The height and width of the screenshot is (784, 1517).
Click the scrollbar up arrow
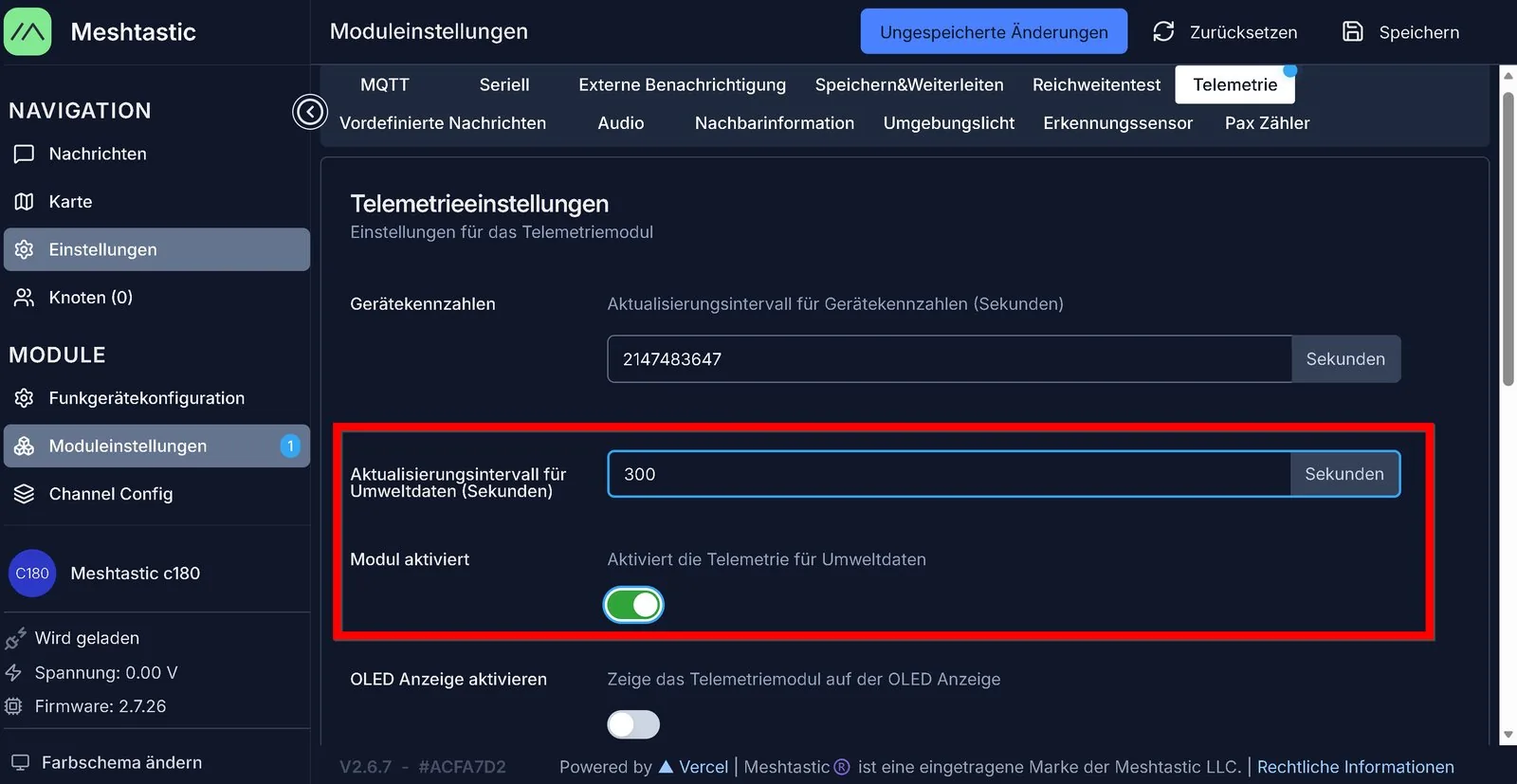(x=1508, y=74)
